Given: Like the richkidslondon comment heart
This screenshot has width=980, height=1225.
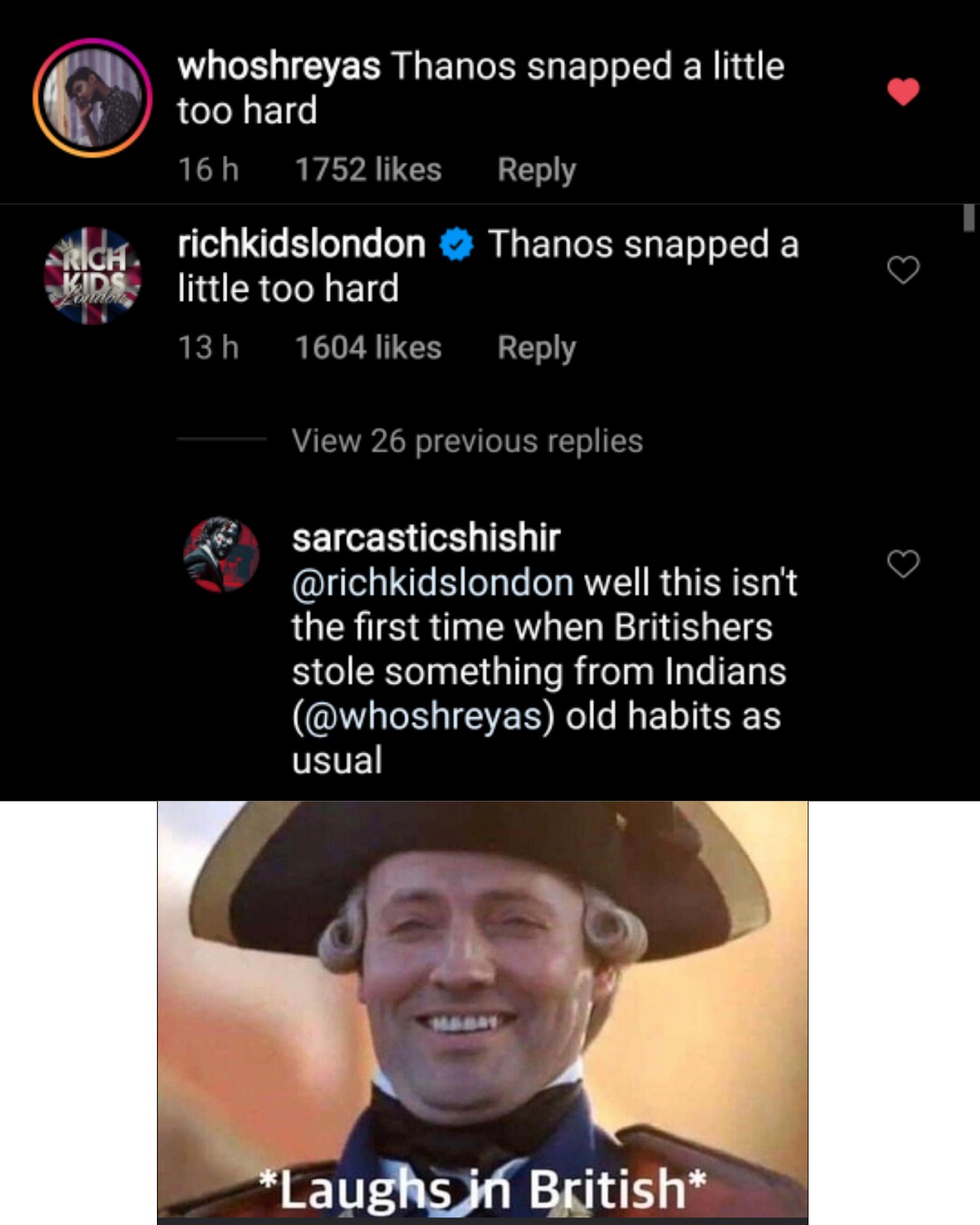Looking at the screenshot, I should 903,269.
